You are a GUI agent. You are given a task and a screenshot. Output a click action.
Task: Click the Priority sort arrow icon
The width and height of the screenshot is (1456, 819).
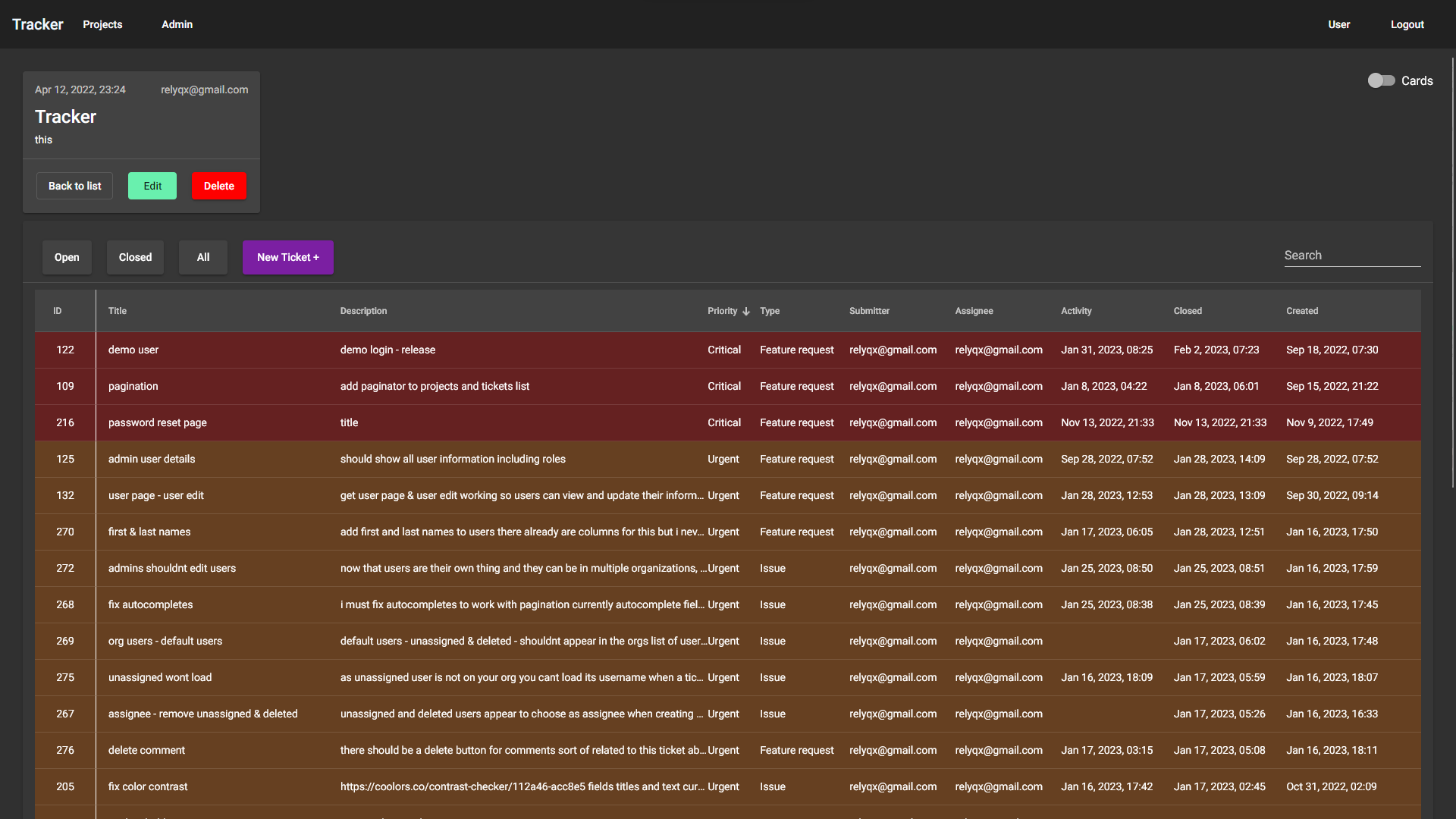[x=746, y=312]
